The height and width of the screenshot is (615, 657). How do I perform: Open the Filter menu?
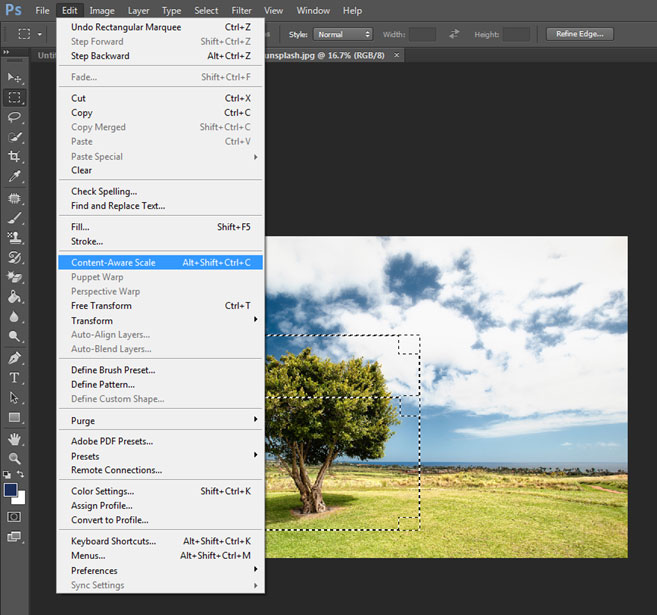point(241,10)
